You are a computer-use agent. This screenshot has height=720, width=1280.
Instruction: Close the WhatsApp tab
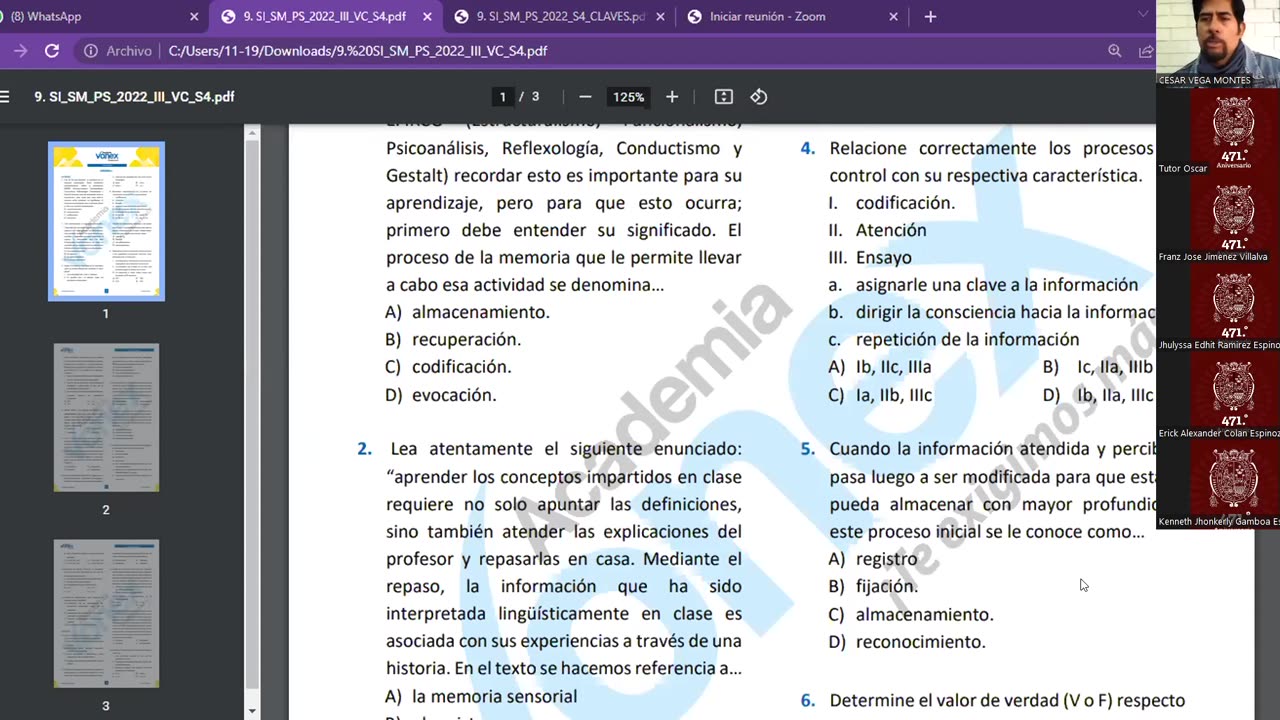coord(194,16)
